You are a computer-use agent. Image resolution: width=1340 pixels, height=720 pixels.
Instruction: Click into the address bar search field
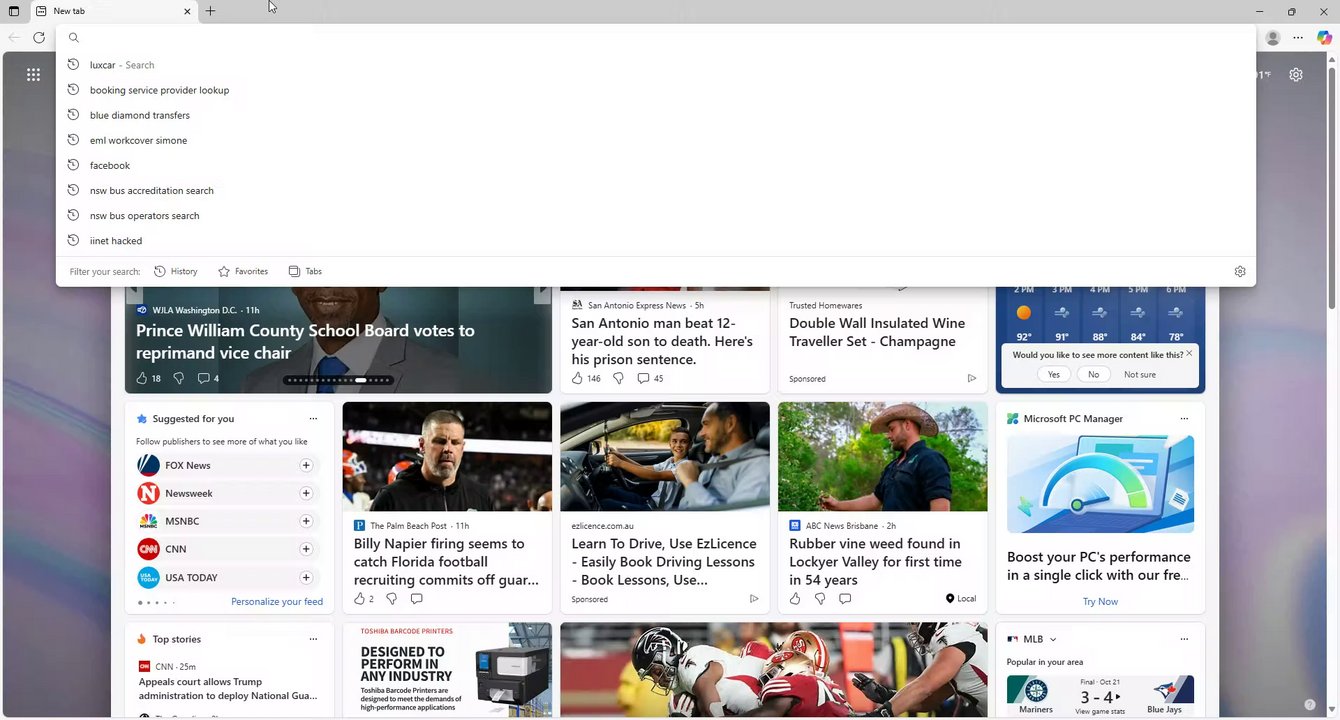(655, 38)
